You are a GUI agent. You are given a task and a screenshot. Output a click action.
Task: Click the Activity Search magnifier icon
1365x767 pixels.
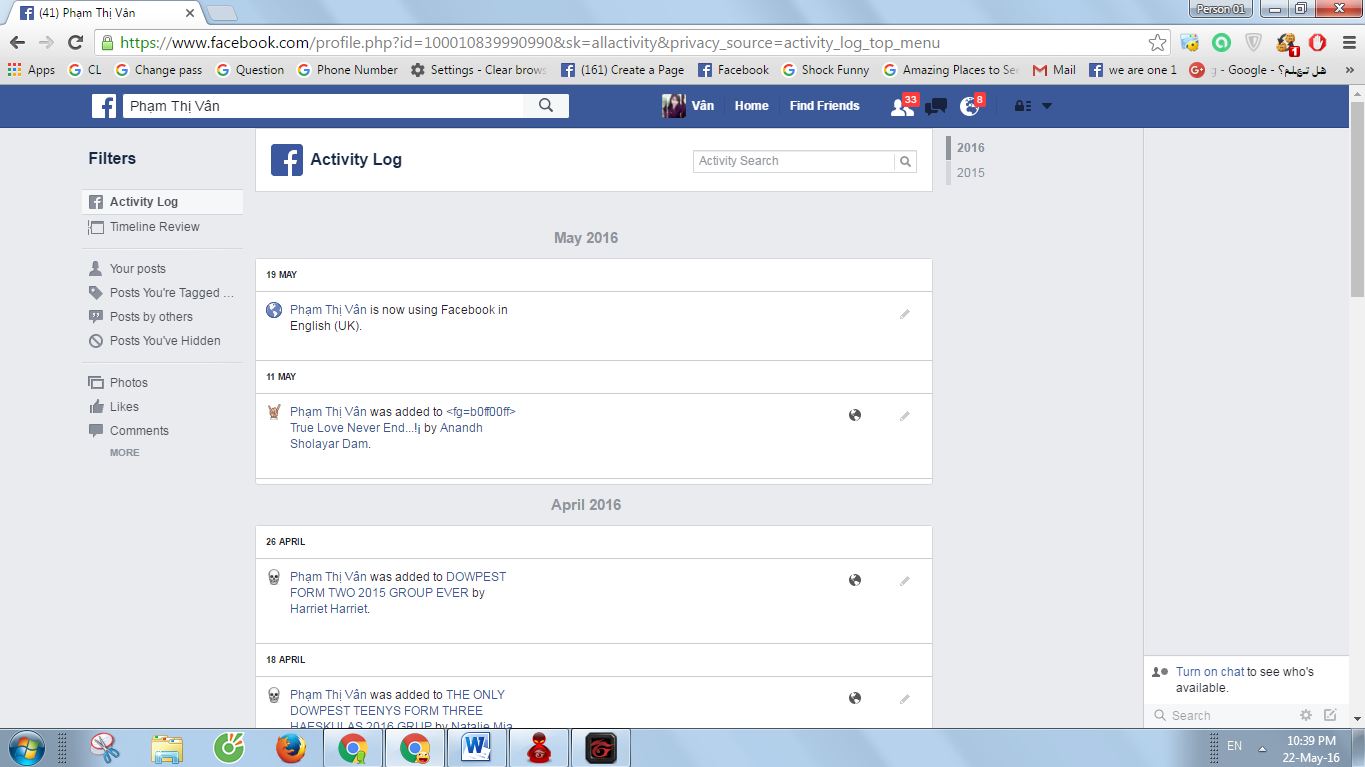click(904, 161)
